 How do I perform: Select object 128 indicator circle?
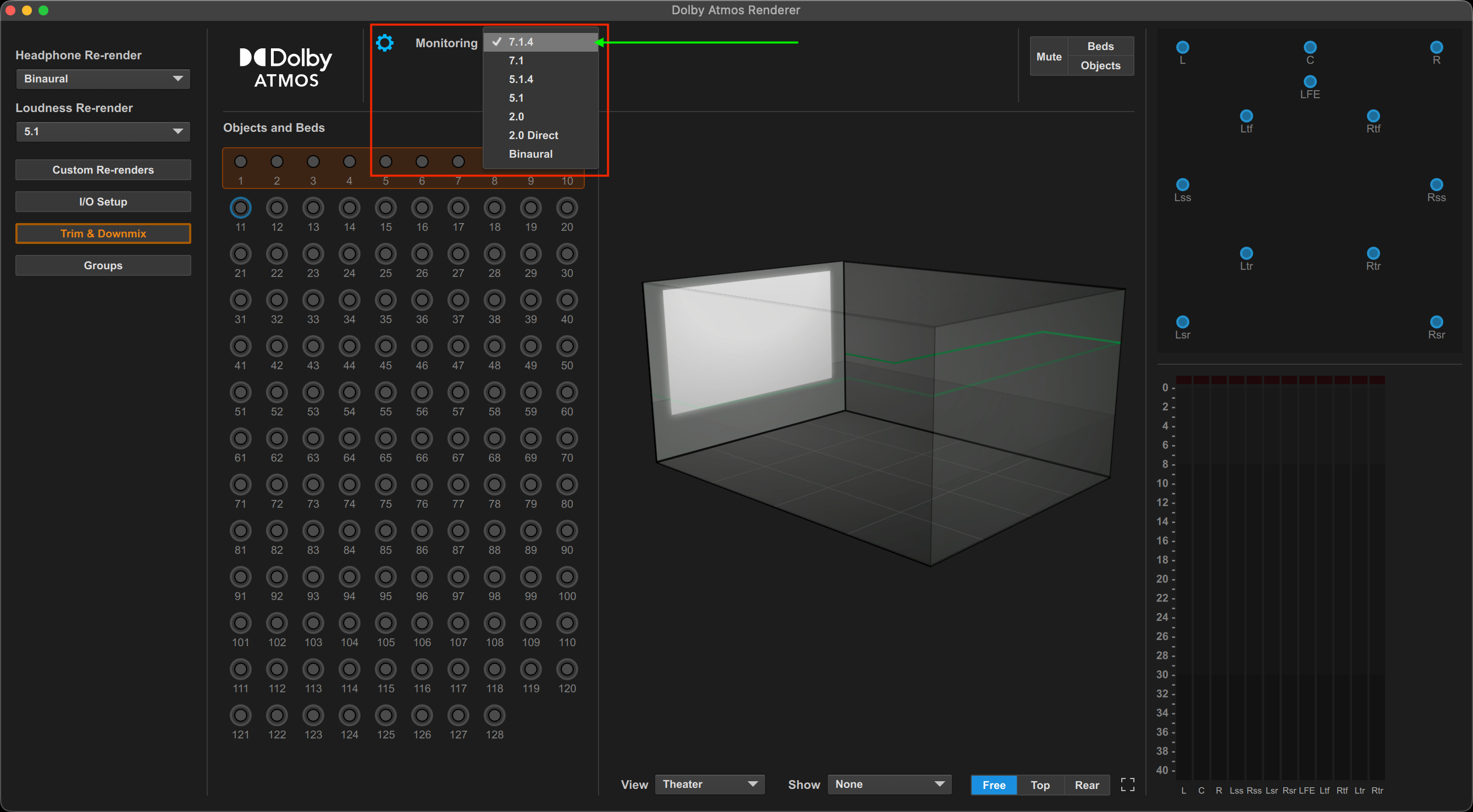494,715
